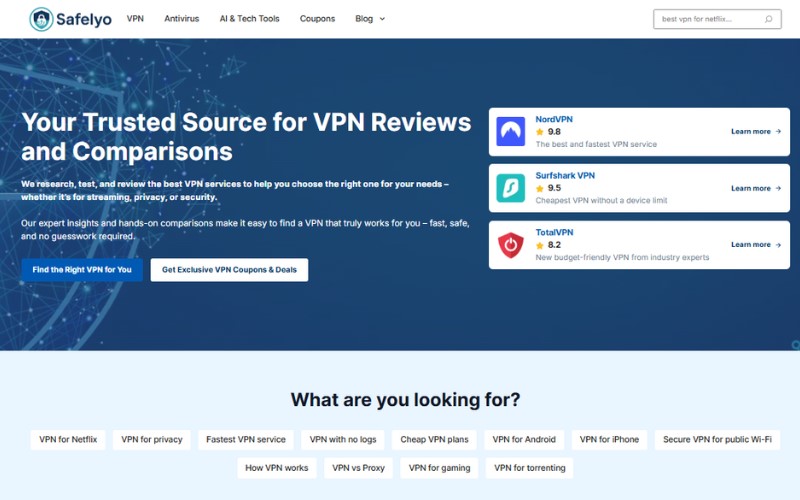Click Learn more for TotalVPN
Viewport: 800px width, 500px height.
pyautogui.click(x=755, y=244)
